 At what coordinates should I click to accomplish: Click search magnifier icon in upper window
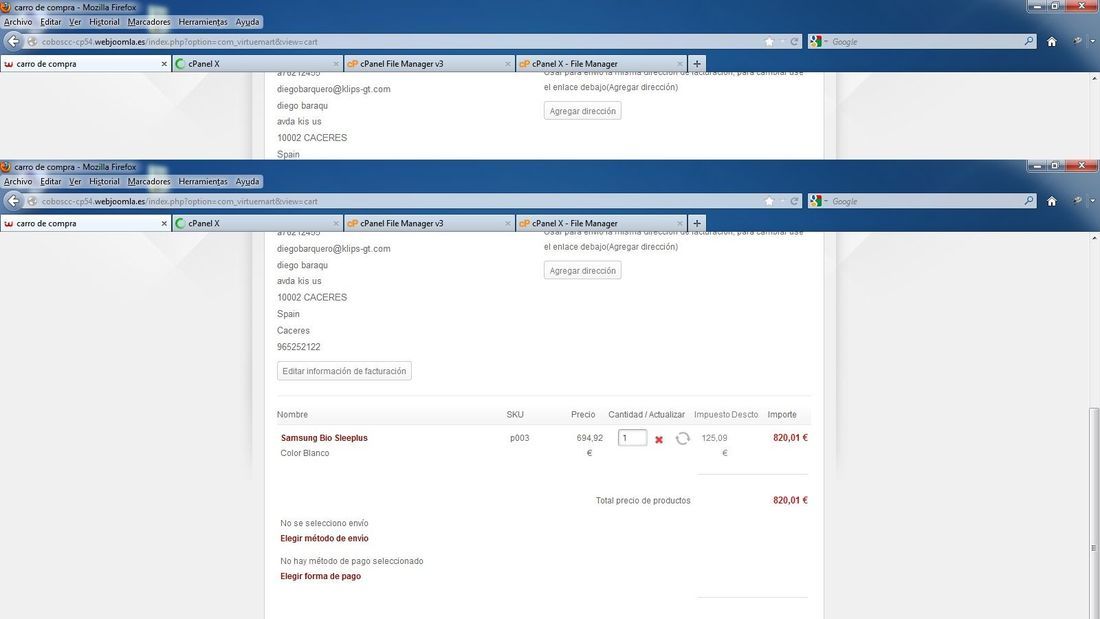click(x=1028, y=41)
